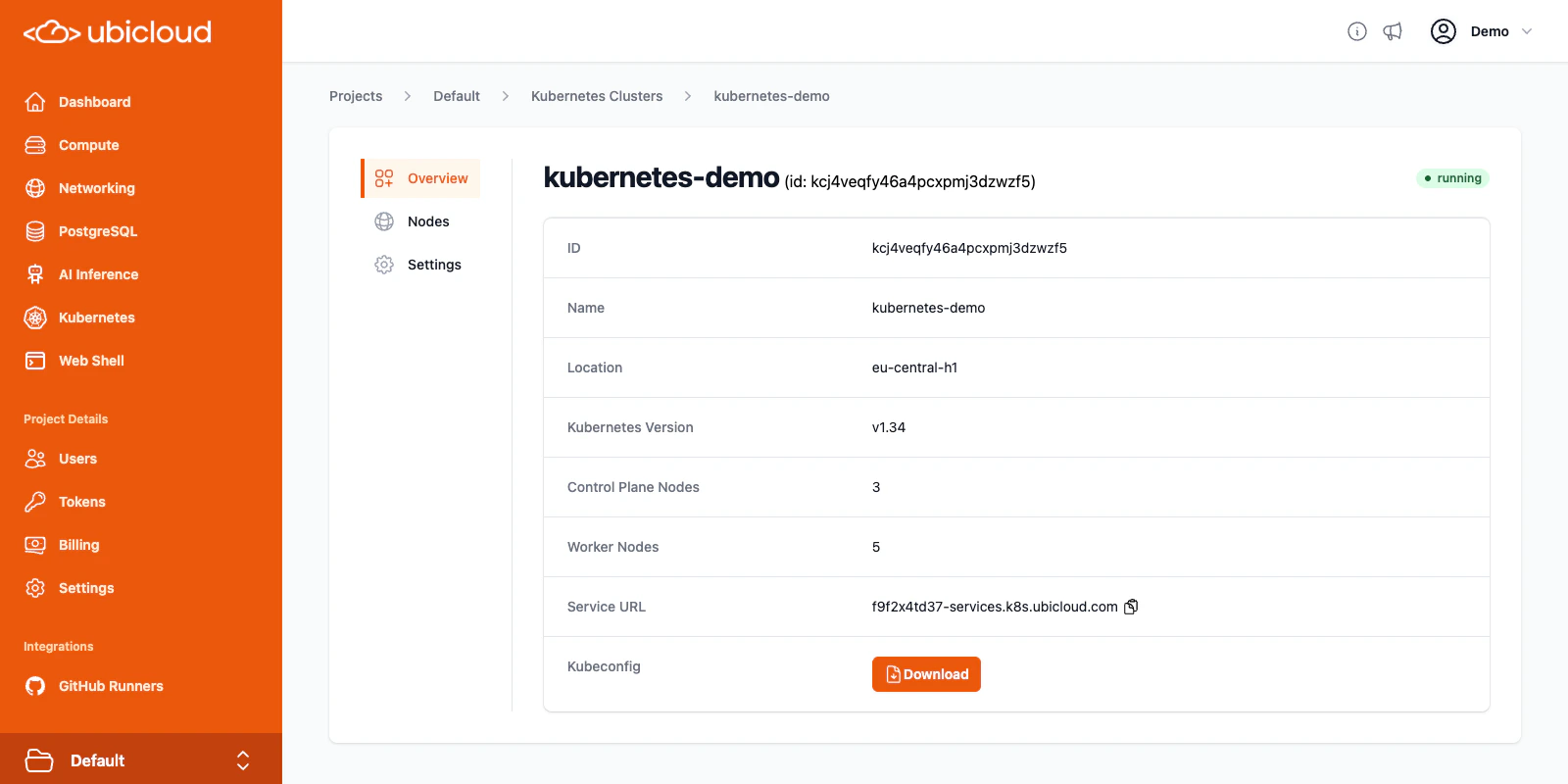Open AI Inference sidebar link
This screenshot has width=1568, height=784.
pos(99,274)
